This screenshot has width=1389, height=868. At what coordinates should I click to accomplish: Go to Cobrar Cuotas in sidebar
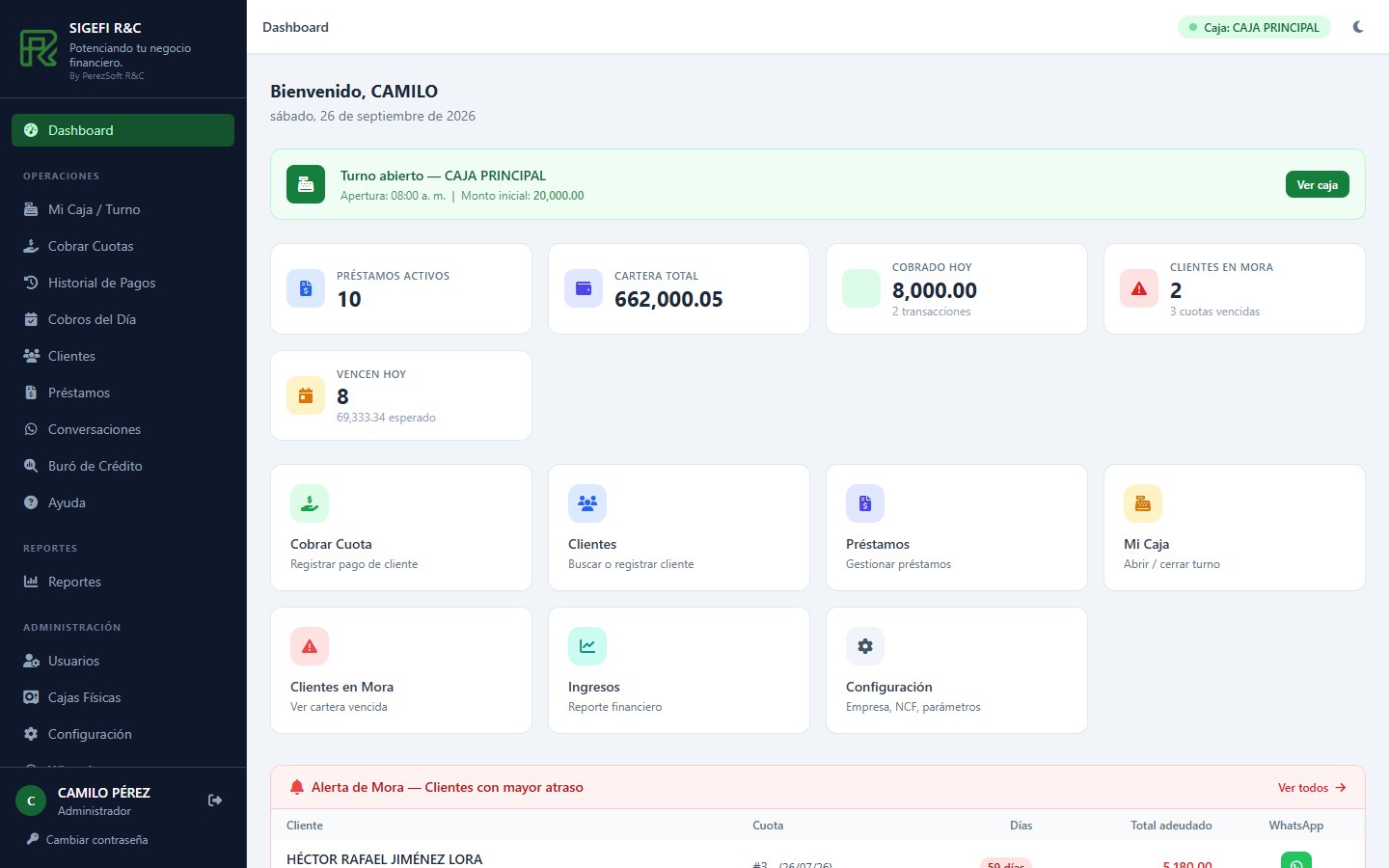click(123, 246)
